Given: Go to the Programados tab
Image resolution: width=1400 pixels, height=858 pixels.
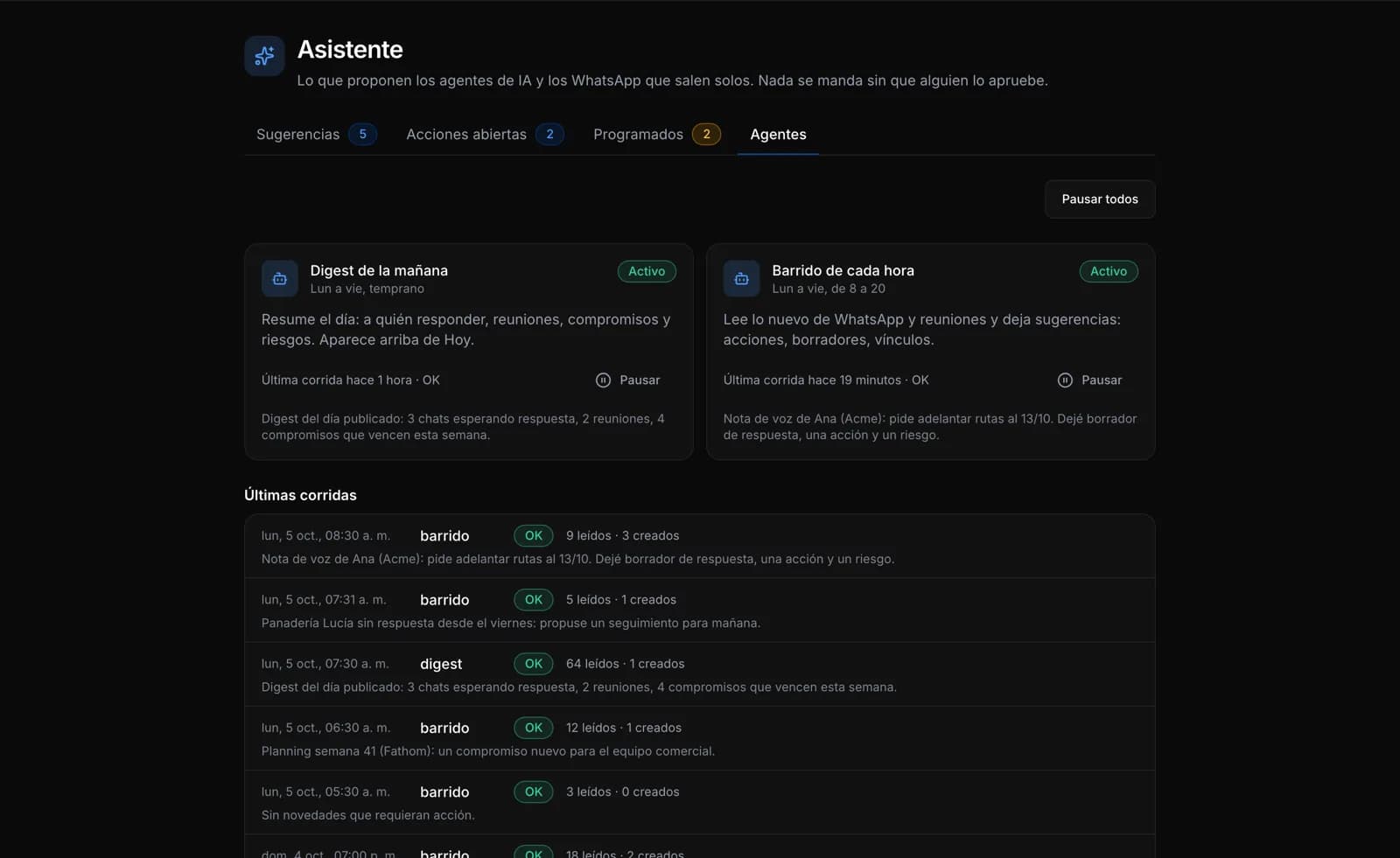Looking at the screenshot, I should (656, 134).
